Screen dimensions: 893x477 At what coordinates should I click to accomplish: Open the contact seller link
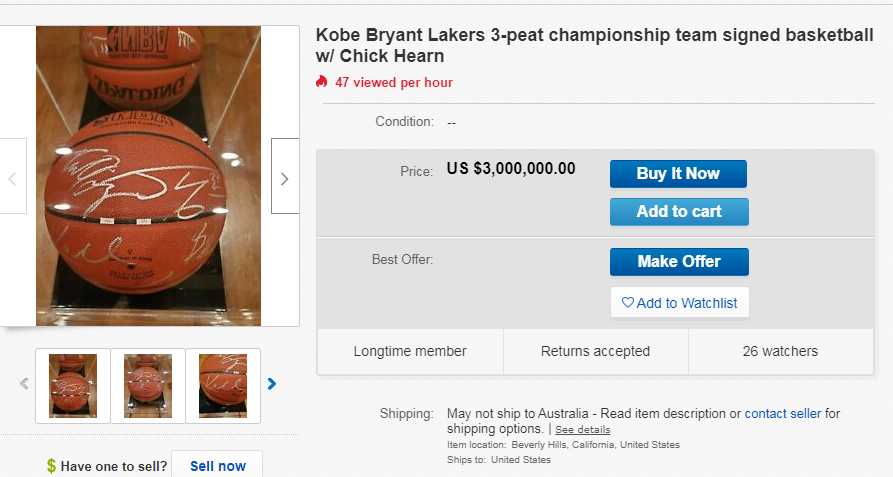tap(782, 413)
